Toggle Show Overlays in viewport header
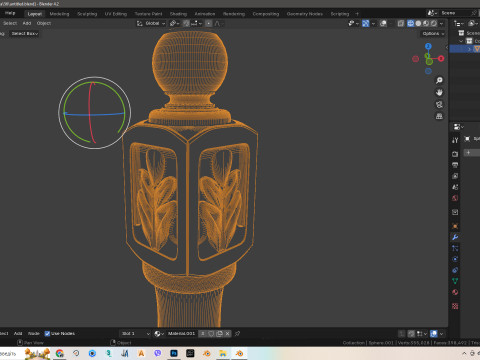Image resolution: width=480 pixels, height=360 pixels. coord(383,23)
